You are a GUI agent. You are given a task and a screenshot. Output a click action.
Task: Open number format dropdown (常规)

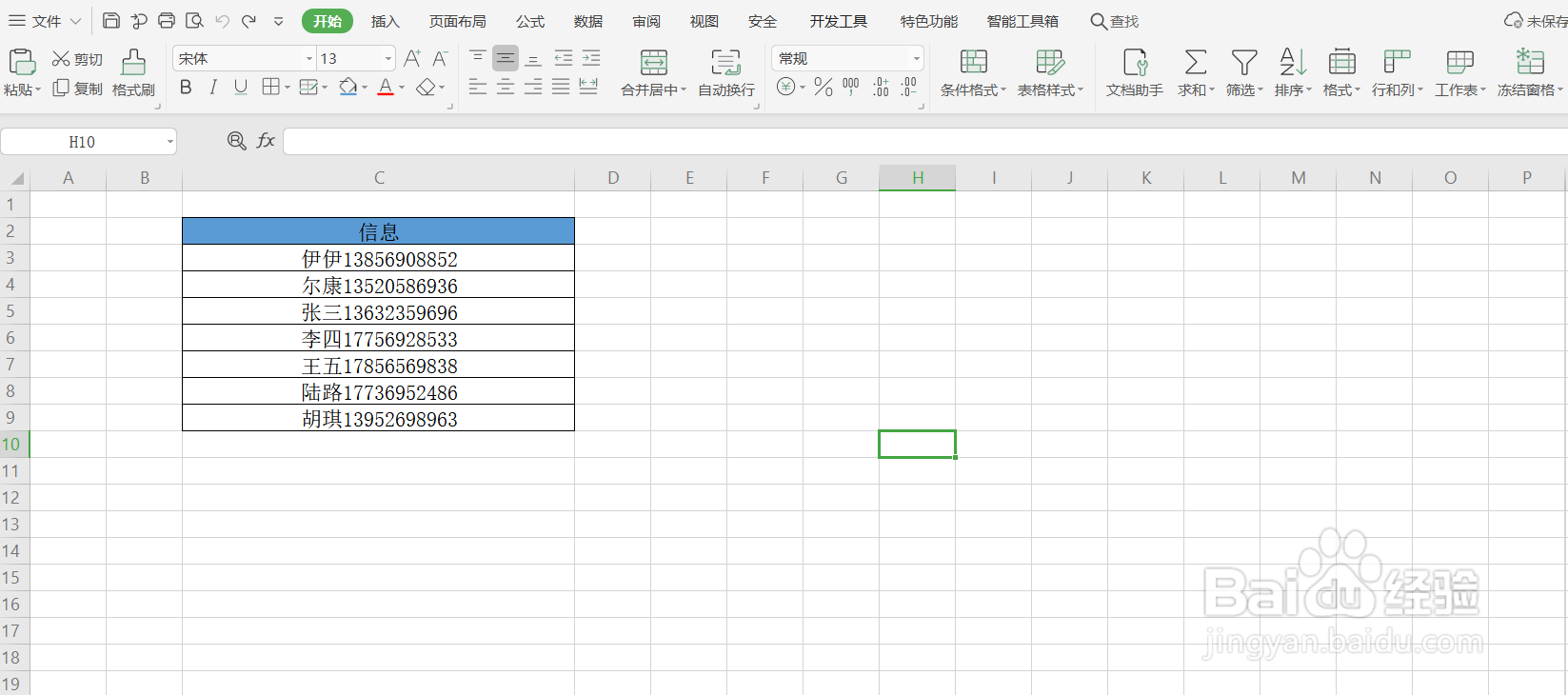[x=916, y=59]
